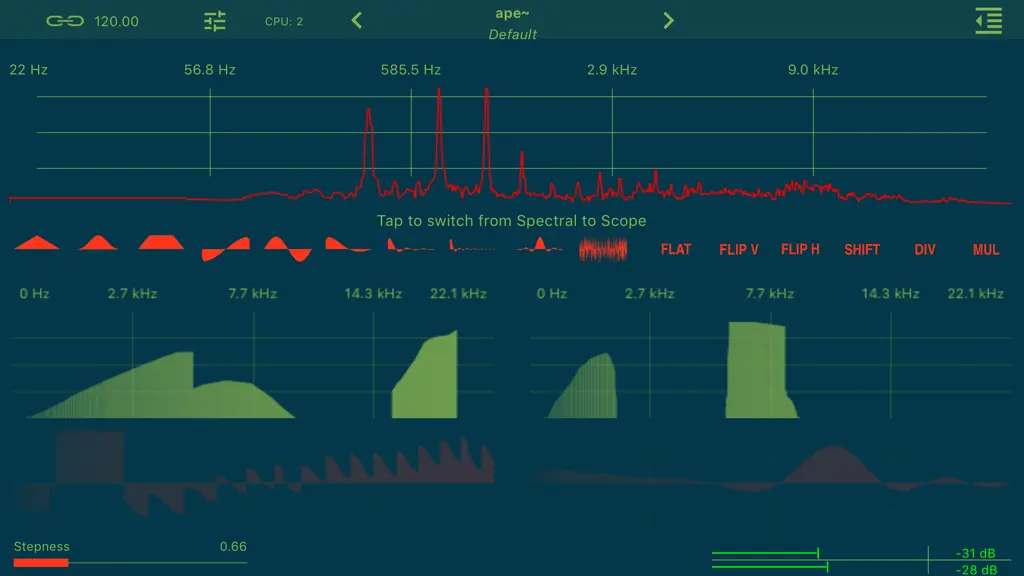Open the mixer settings sliders icon

click(x=214, y=21)
